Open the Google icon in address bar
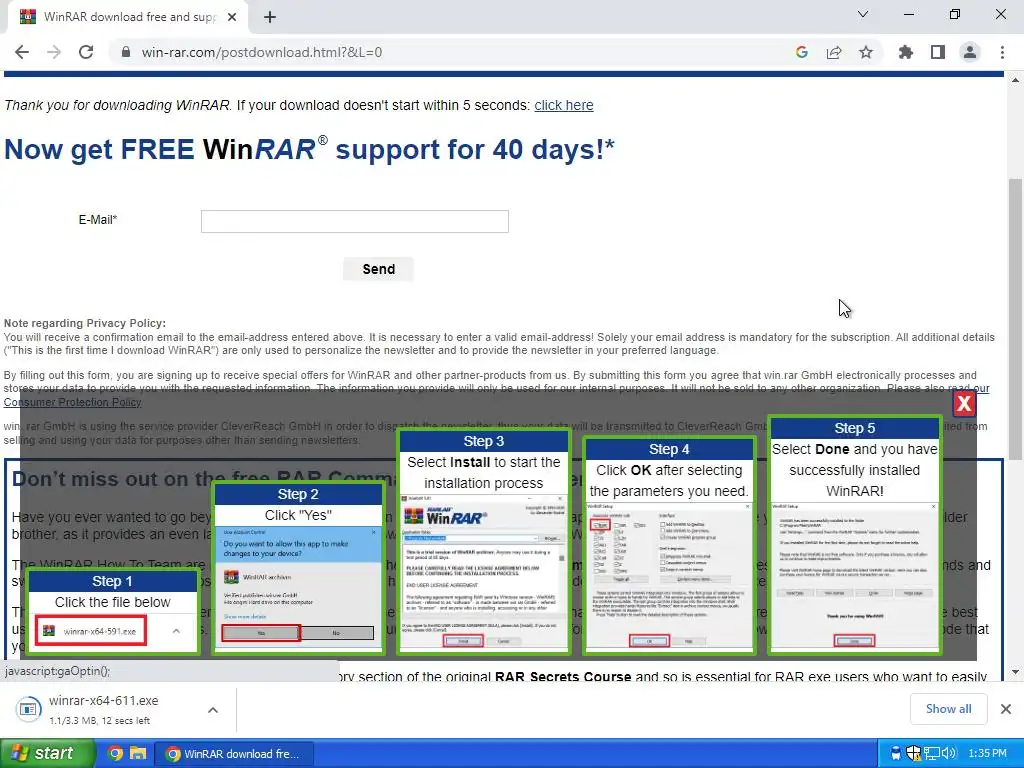Viewport: 1024px width, 768px height. [802, 52]
